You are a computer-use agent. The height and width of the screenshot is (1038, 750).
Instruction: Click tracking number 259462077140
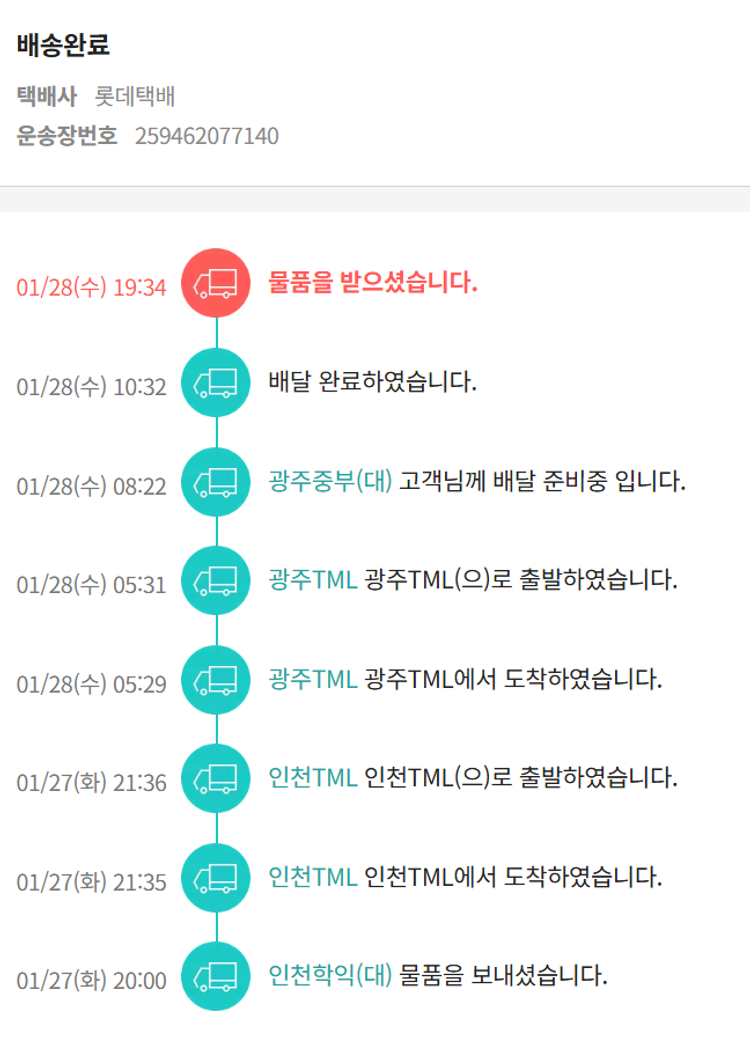[206, 136]
